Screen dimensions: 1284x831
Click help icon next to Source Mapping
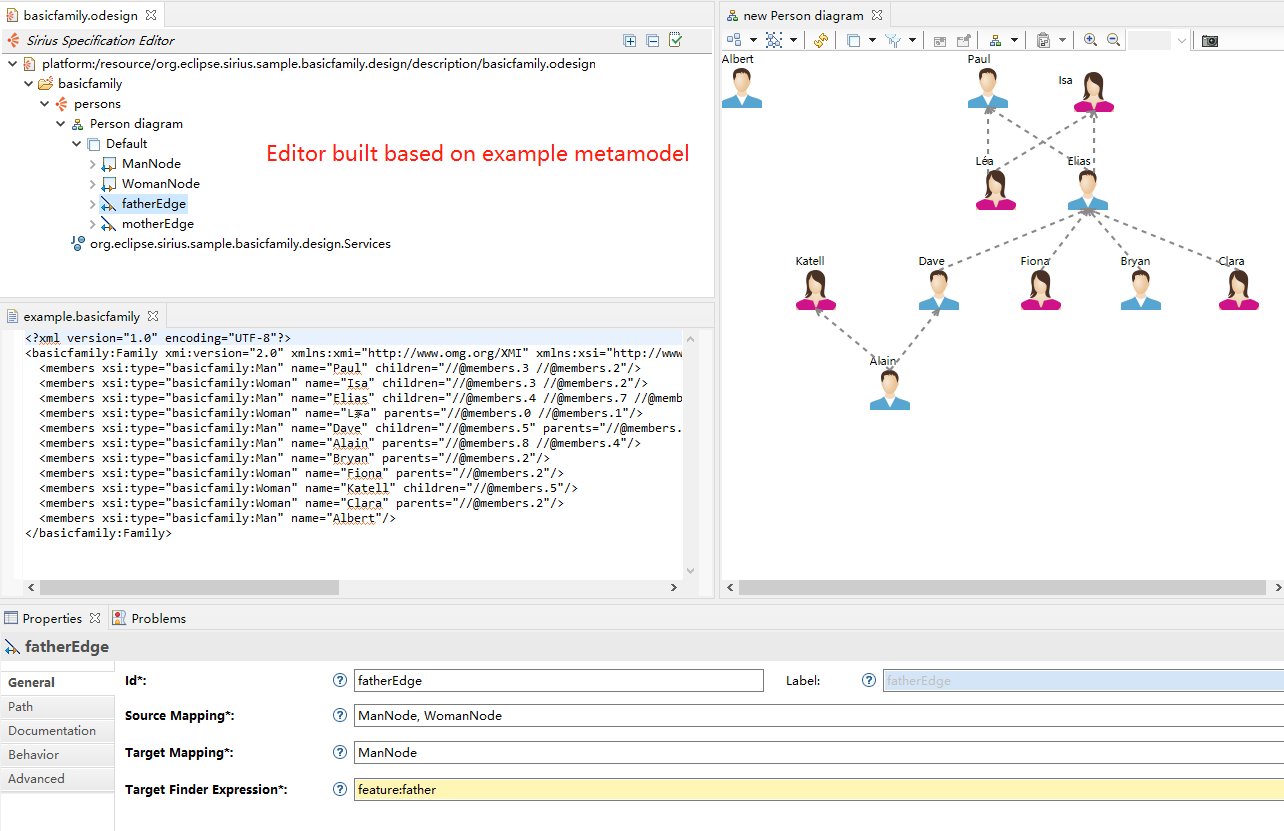tap(339, 716)
